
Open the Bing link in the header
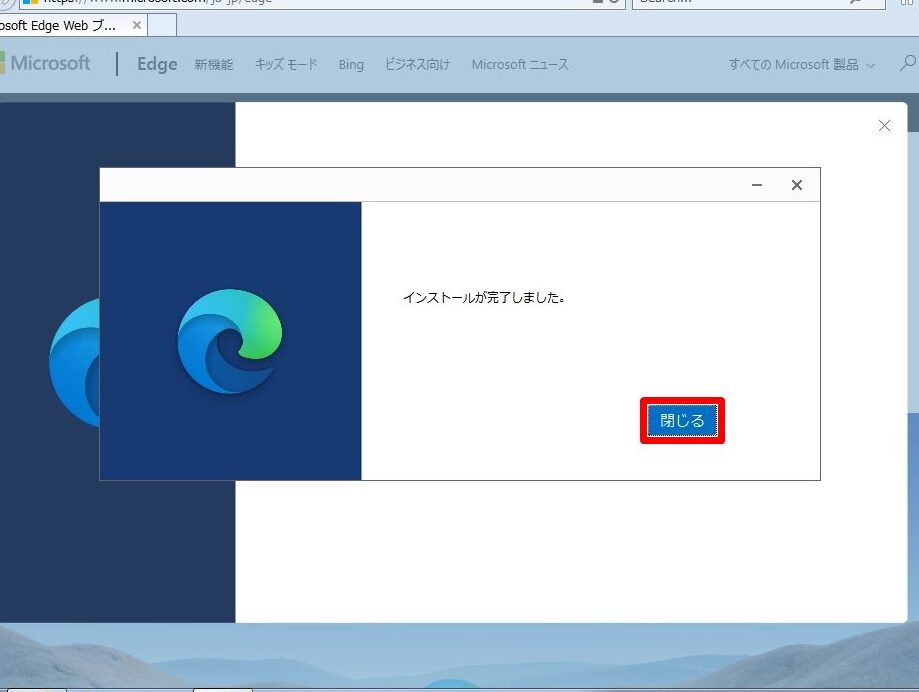(x=350, y=64)
